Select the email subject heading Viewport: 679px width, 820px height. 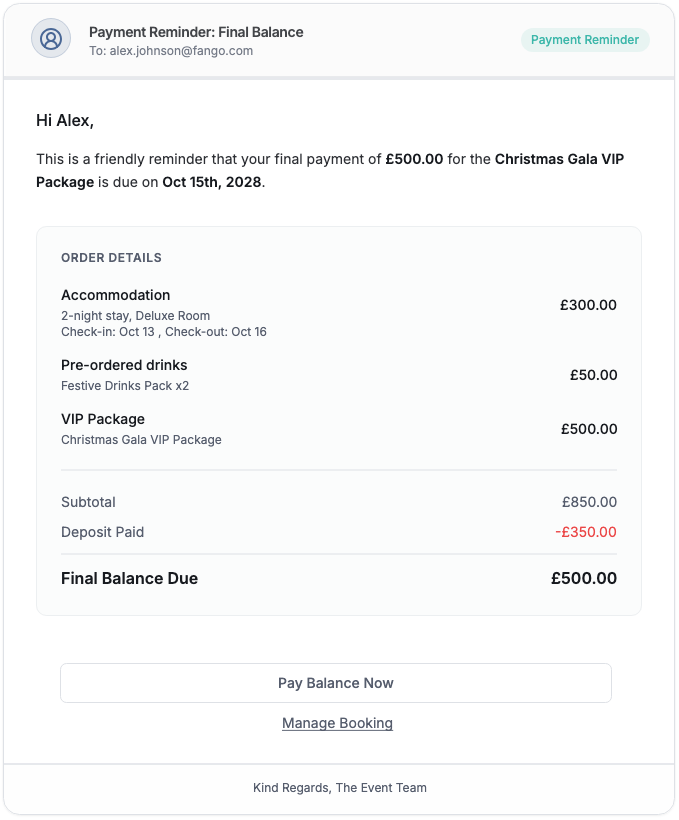(x=196, y=32)
